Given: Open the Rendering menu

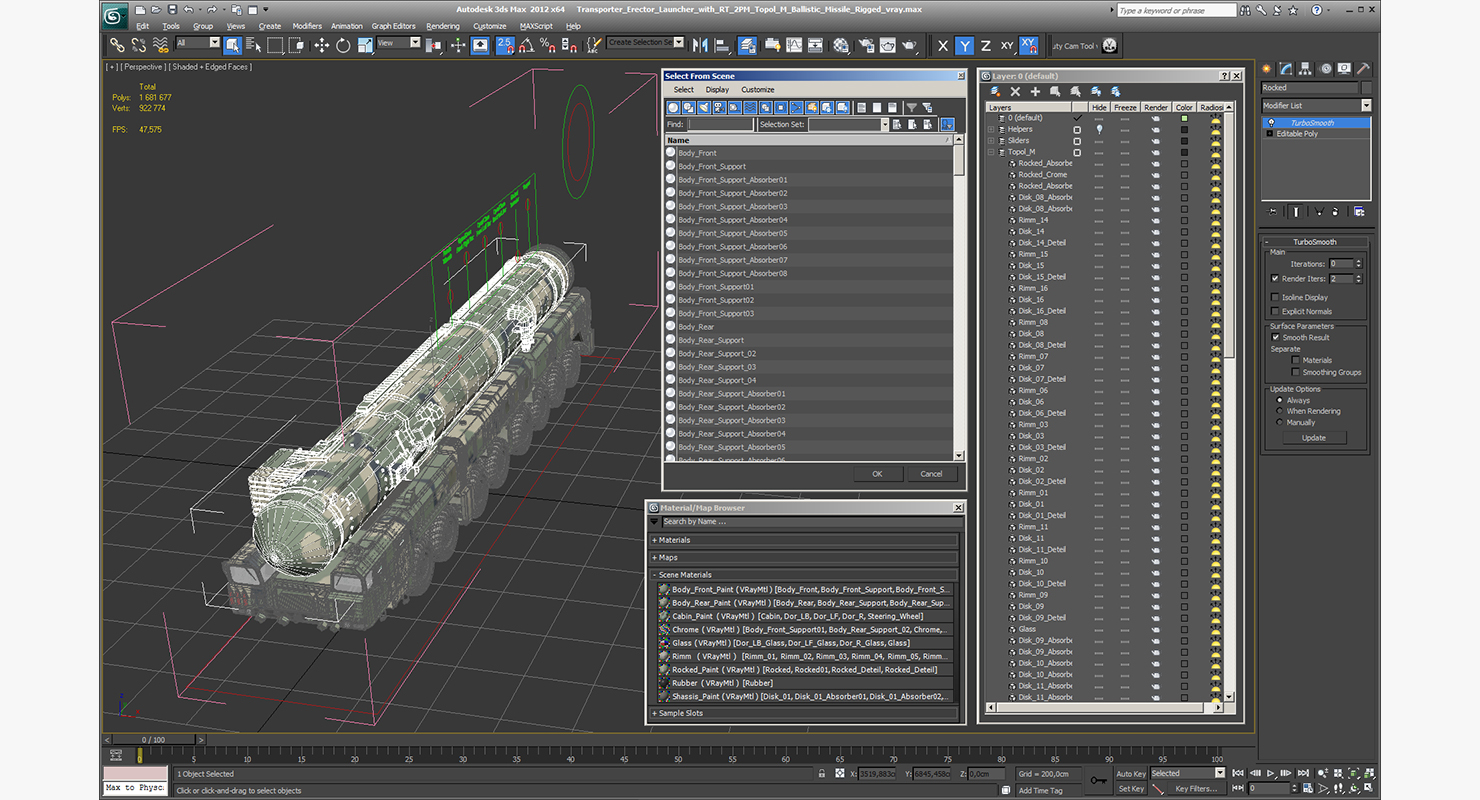Looking at the screenshot, I should (443, 26).
